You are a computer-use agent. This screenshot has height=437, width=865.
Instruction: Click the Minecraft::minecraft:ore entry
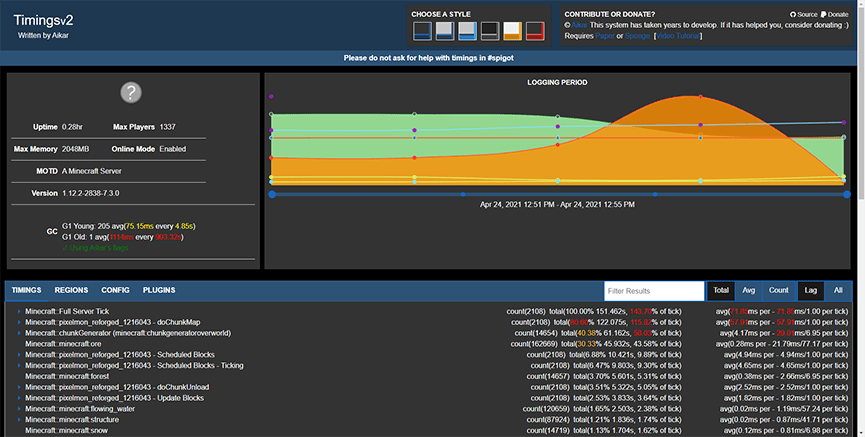click(x=63, y=344)
